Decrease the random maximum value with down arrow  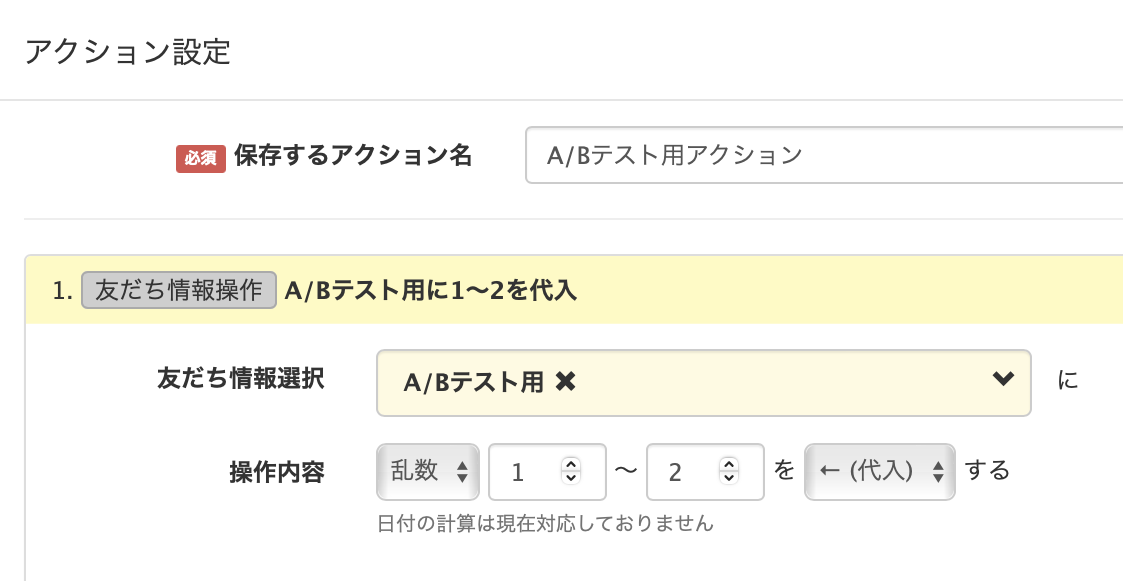tap(729, 478)
